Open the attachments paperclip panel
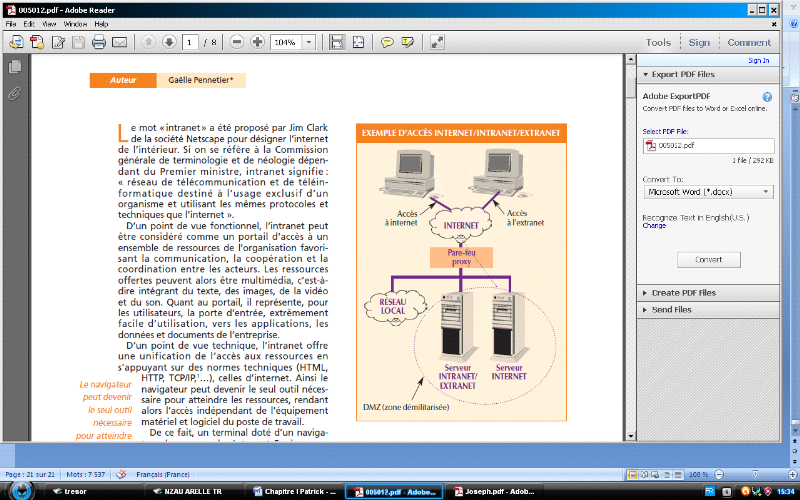The width and height of the screenshot is (800, 500). pos(15,93)
